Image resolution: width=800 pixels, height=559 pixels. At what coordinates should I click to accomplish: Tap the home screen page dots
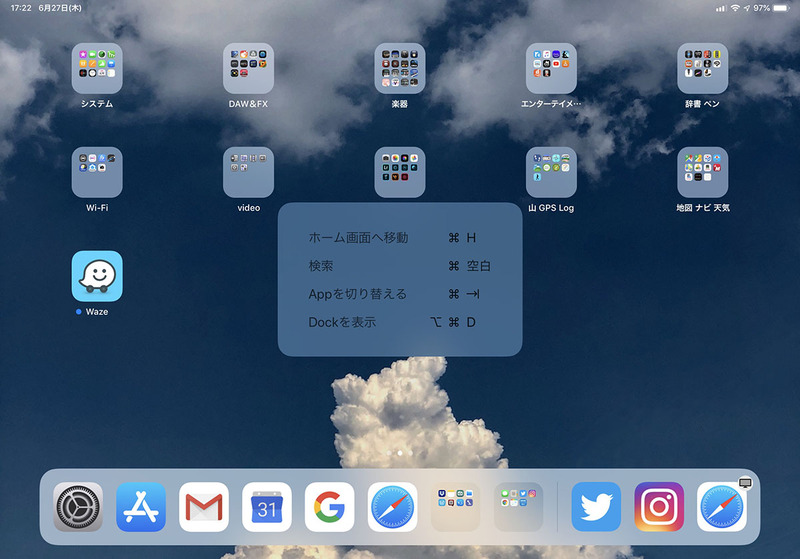click(399, 453)
